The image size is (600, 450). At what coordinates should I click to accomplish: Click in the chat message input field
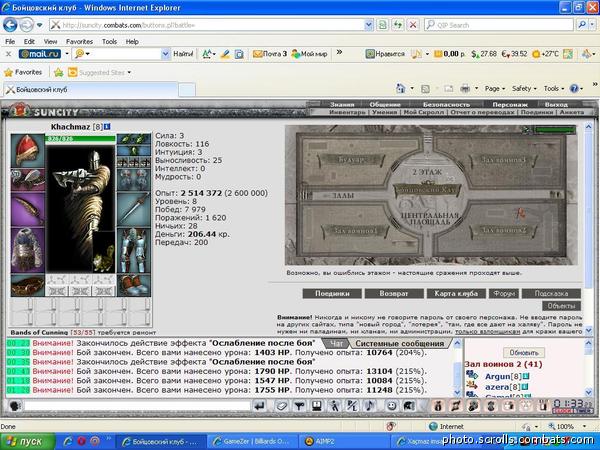point(137,406)
